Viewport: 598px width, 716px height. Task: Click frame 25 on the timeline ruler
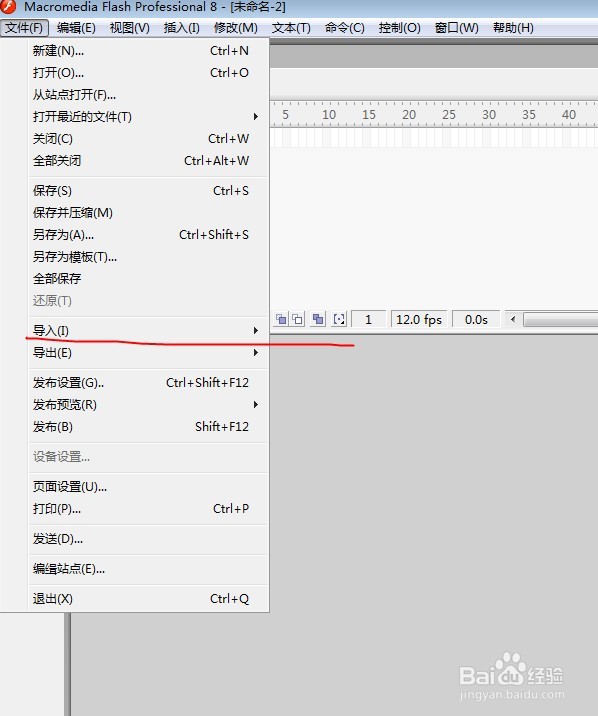point(449,115)
